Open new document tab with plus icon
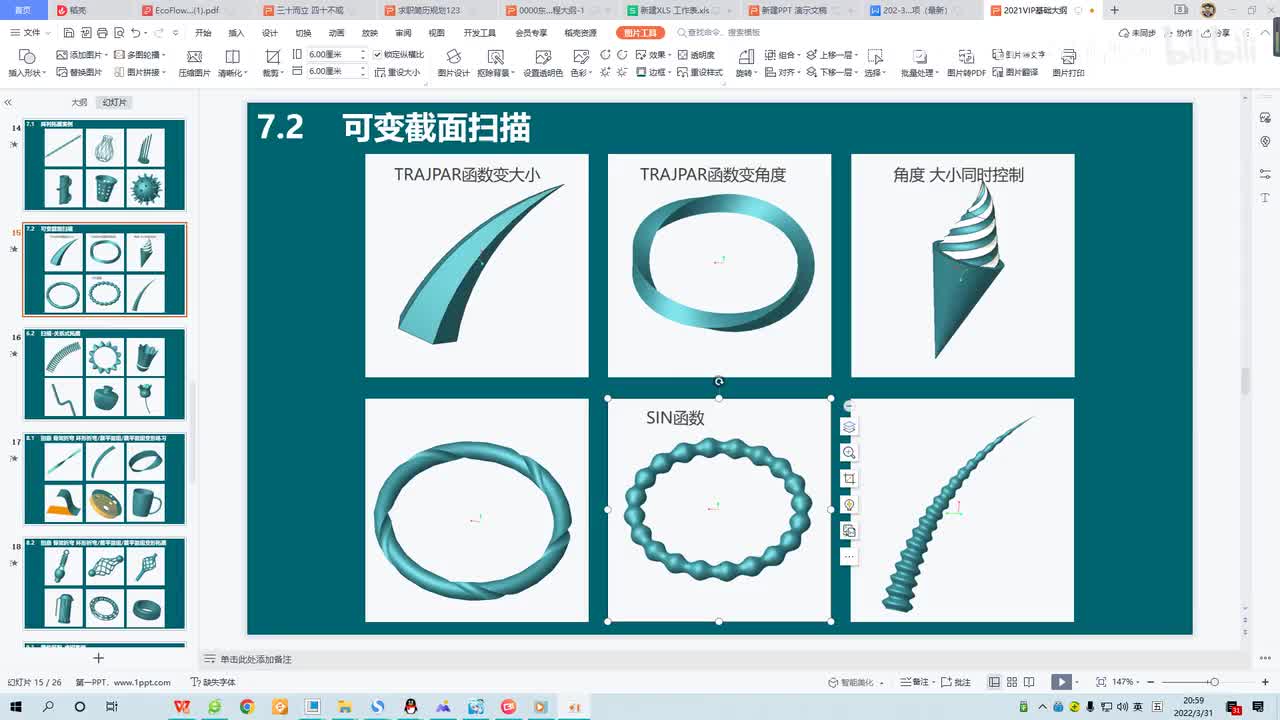 click(x=1114, y=10)
